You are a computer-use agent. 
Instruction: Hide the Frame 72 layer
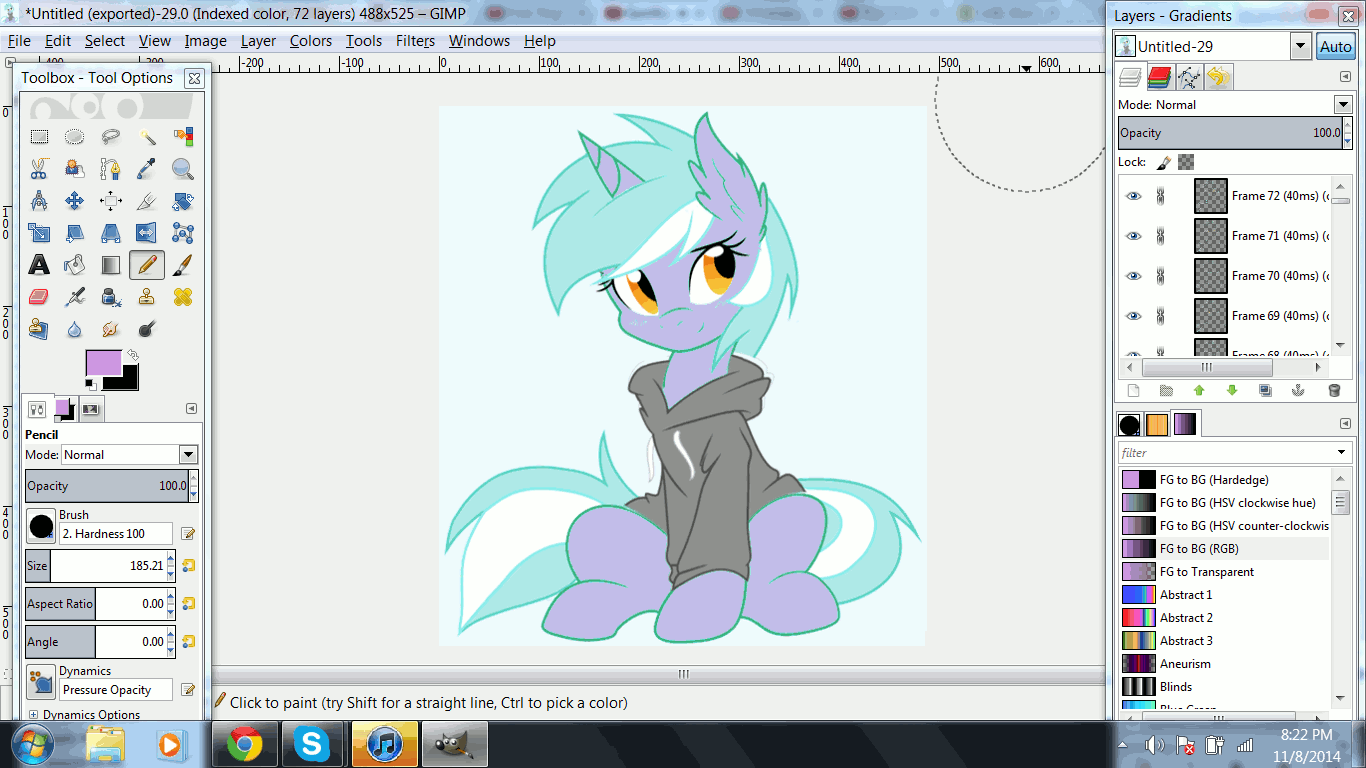point(1133,196)
